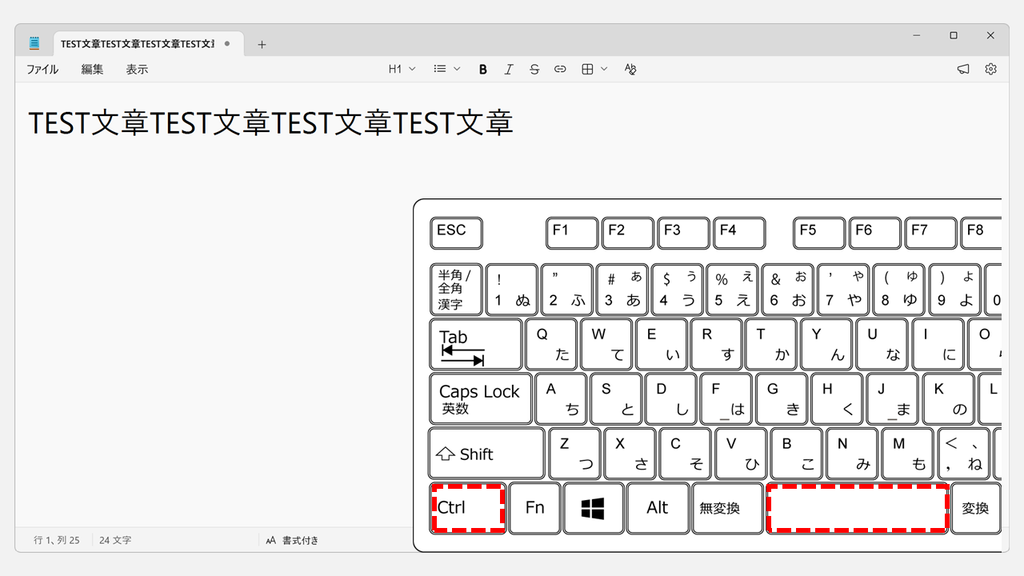Image resolution: width=1024 pixels, height=576 pixels.
Task: Add a new tab with the plus button
Action: click(x=262, y=44)
